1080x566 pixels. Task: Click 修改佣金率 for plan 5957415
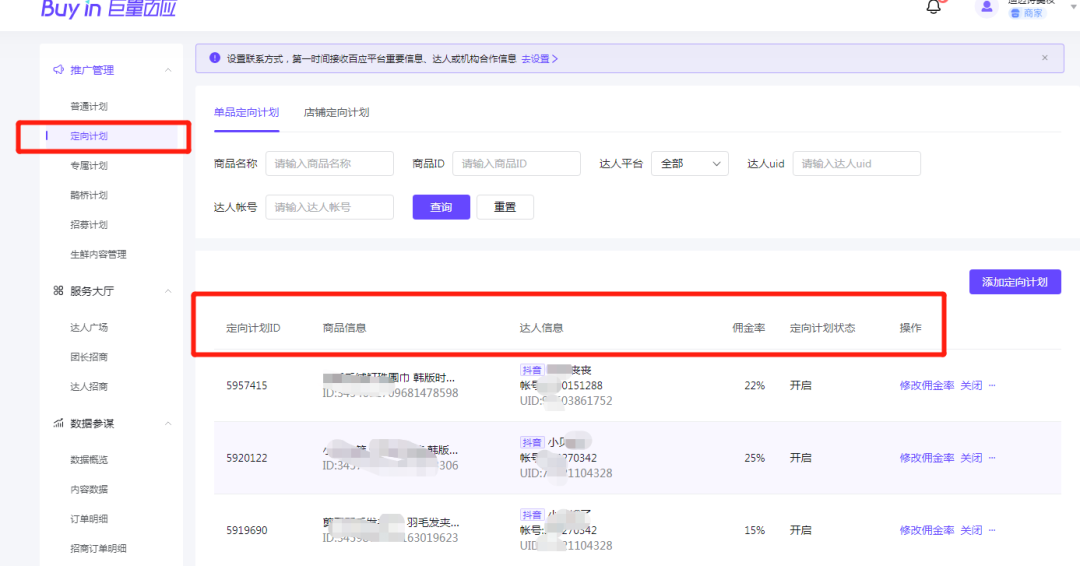926,386
